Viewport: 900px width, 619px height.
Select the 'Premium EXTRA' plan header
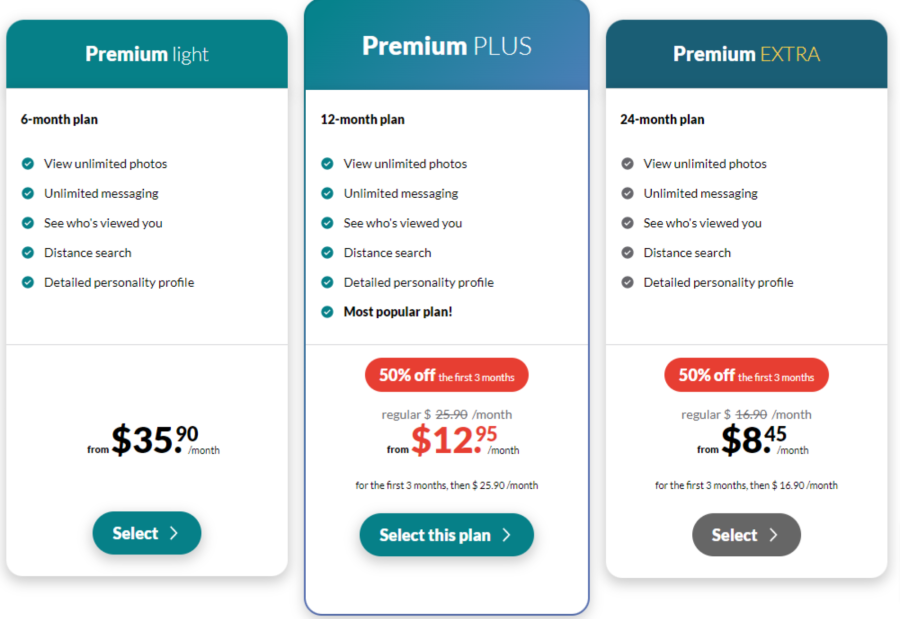click(x=746, y=54)
